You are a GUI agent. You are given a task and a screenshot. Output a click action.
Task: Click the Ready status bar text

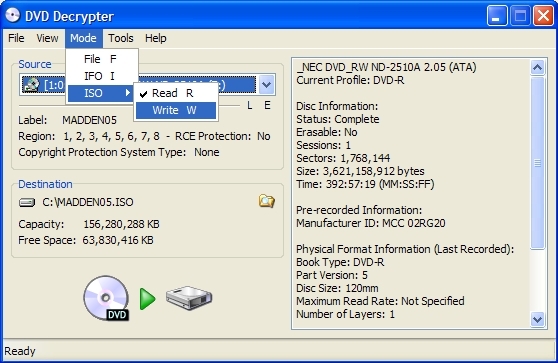(20, 351)
